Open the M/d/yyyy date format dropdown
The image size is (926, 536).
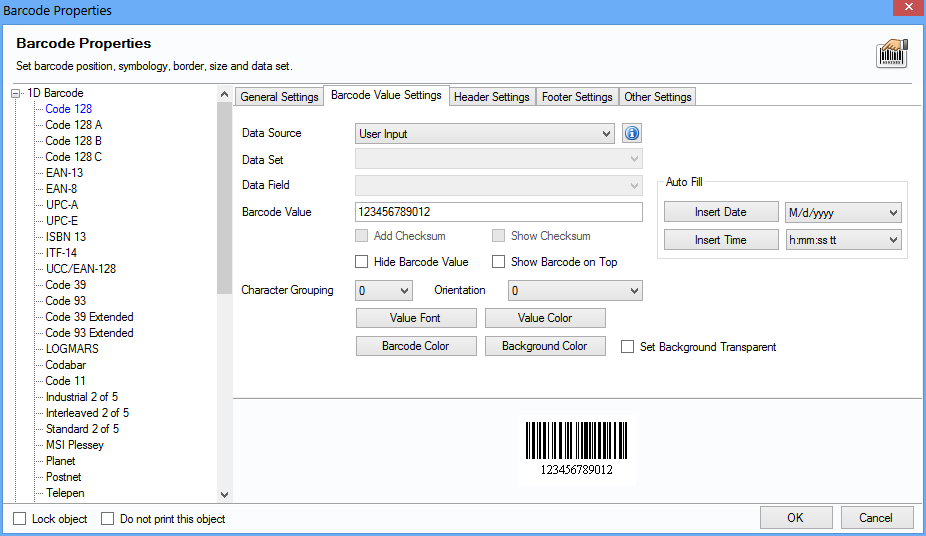point(843,213)
